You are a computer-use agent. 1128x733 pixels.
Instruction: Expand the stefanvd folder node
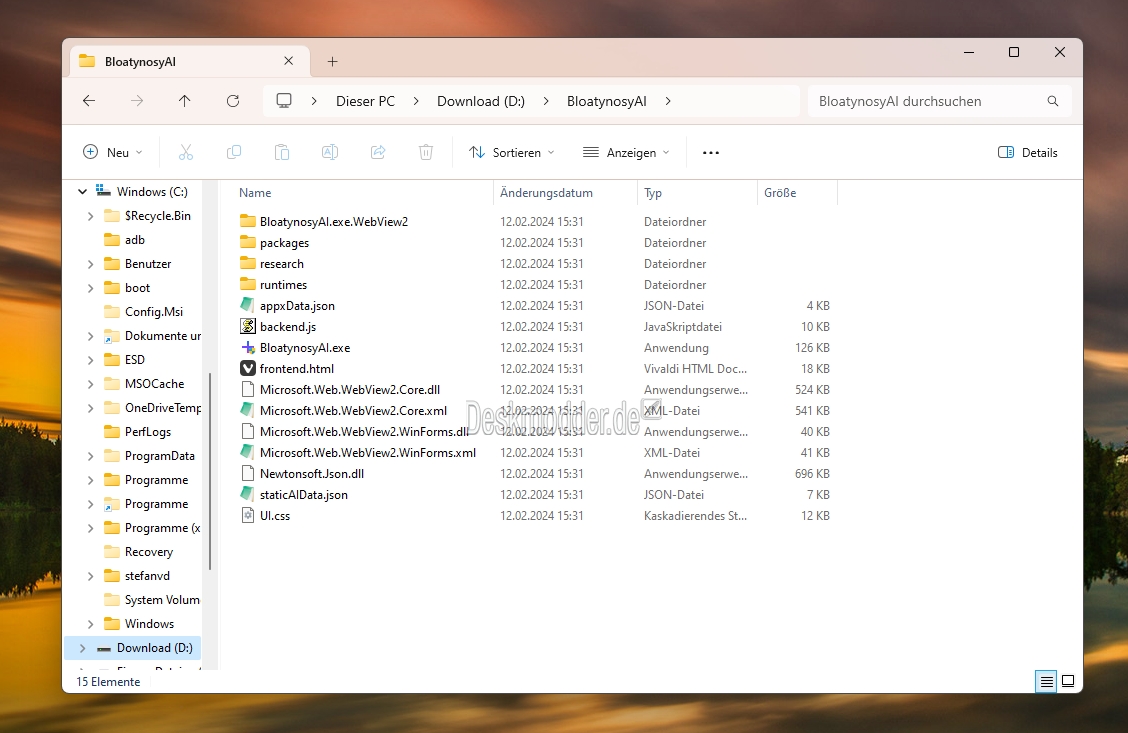[90, 576]
